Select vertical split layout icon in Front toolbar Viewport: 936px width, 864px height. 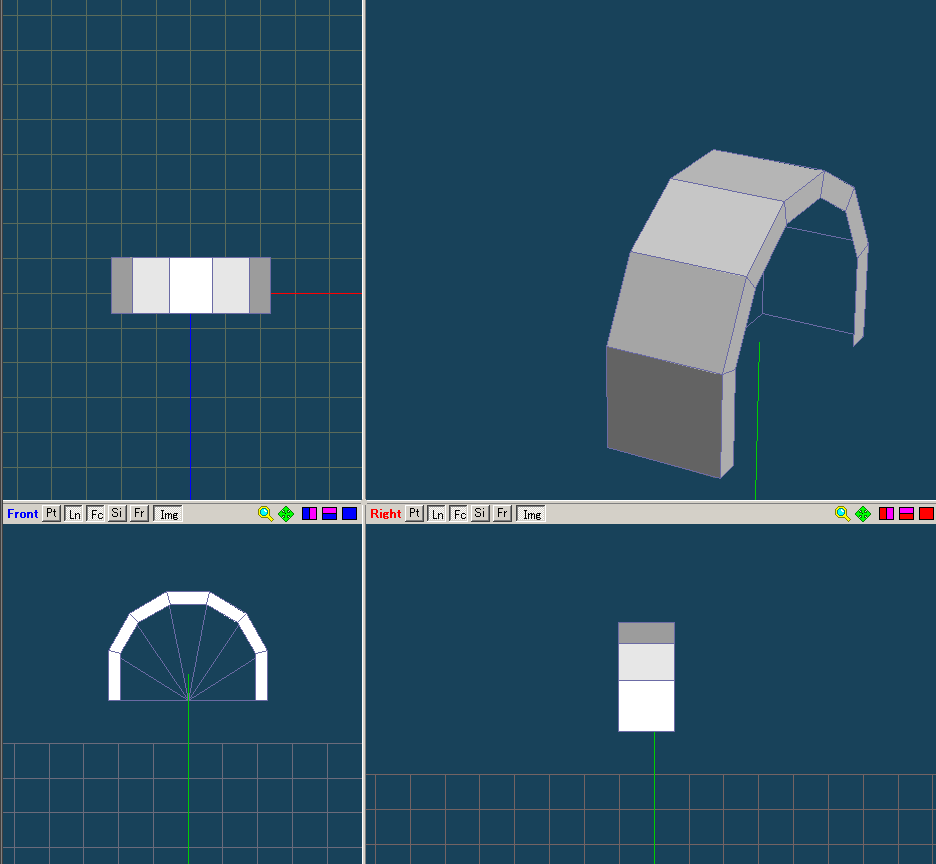309,514
